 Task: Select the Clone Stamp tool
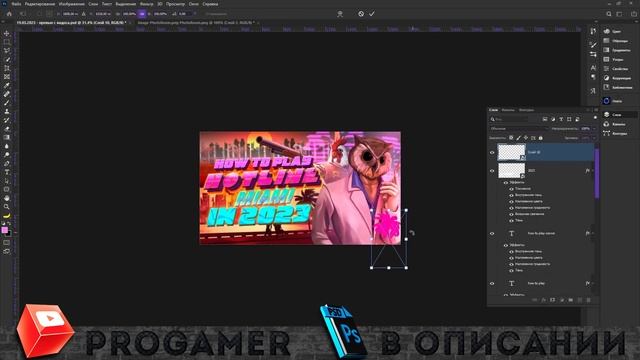pos(7,111)
